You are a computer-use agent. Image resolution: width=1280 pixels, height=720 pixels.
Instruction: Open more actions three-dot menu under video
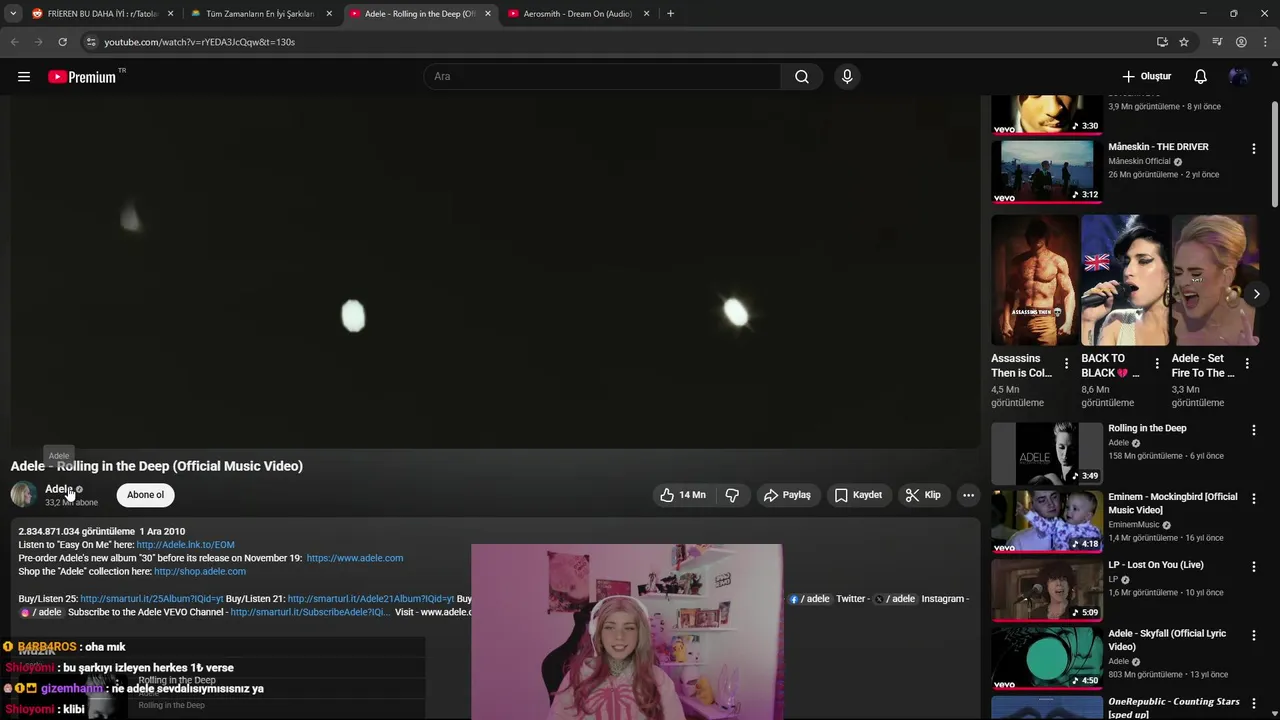[968, 495]
